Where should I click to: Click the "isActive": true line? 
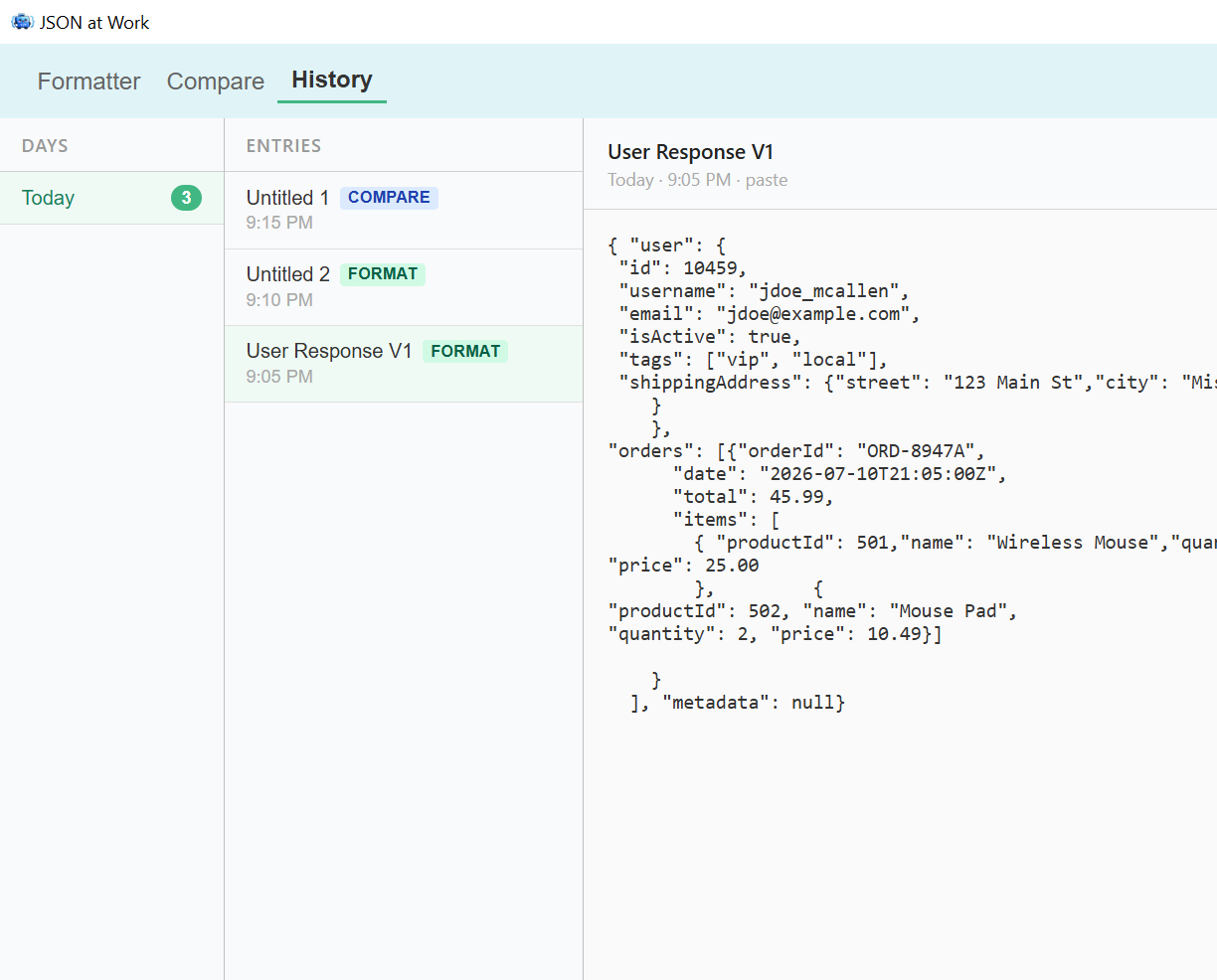(x=710, y=337)
